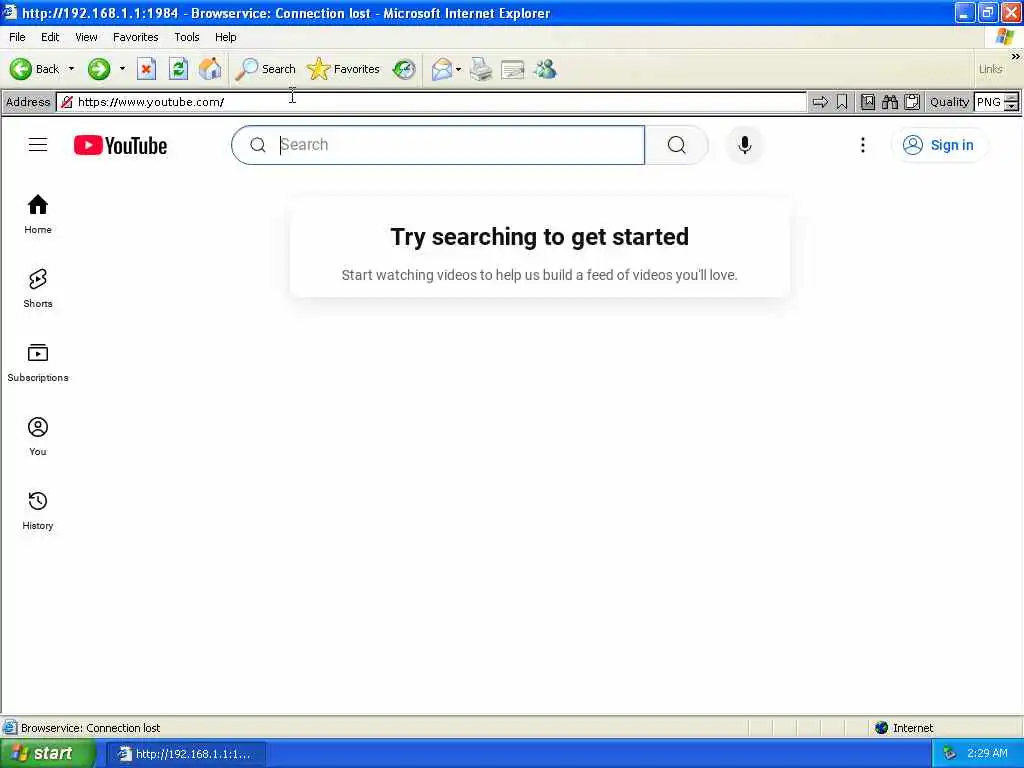The width and height of the screenshot is (1024, 768).
Task: Click the 'Try searching to get started' heading
Action: [539, 237]
